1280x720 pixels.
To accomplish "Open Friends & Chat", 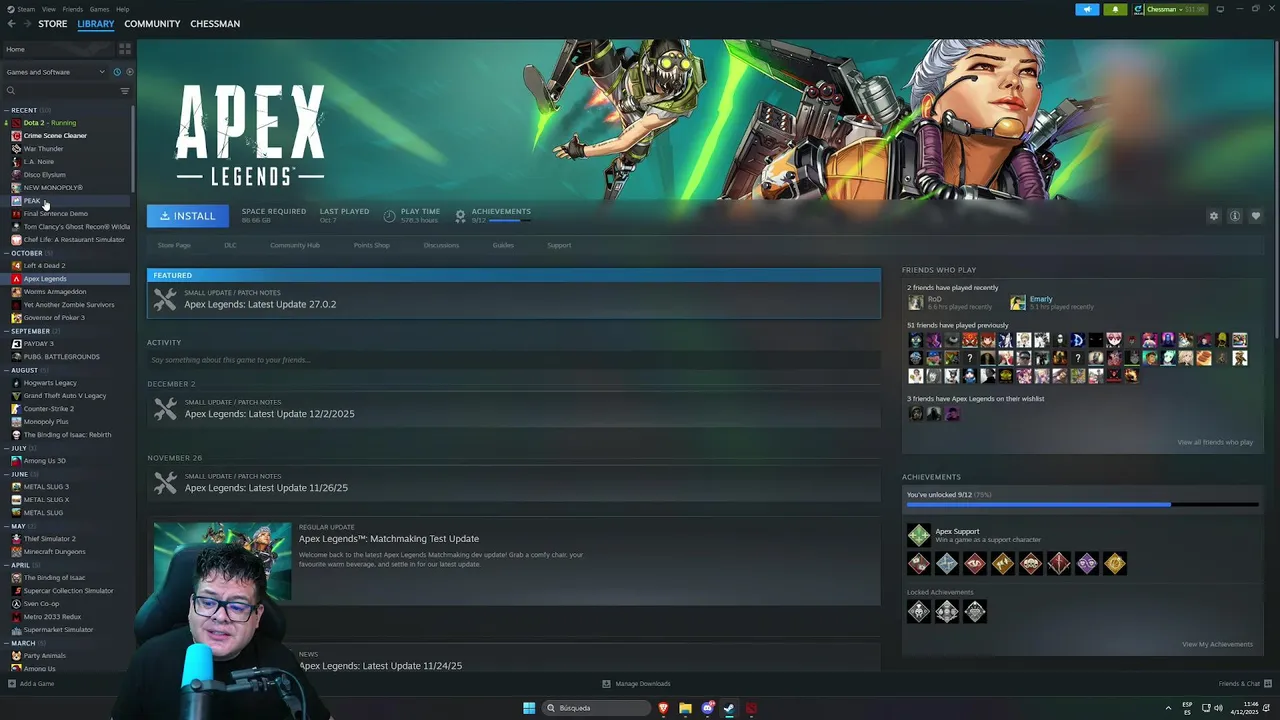I will pos(1244,684).
